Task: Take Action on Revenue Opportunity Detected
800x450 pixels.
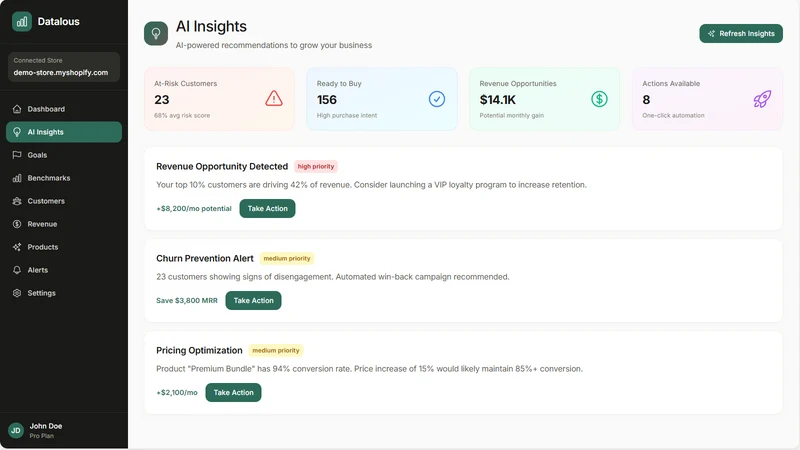Action: pyautogui.click(x=267, y=208)
